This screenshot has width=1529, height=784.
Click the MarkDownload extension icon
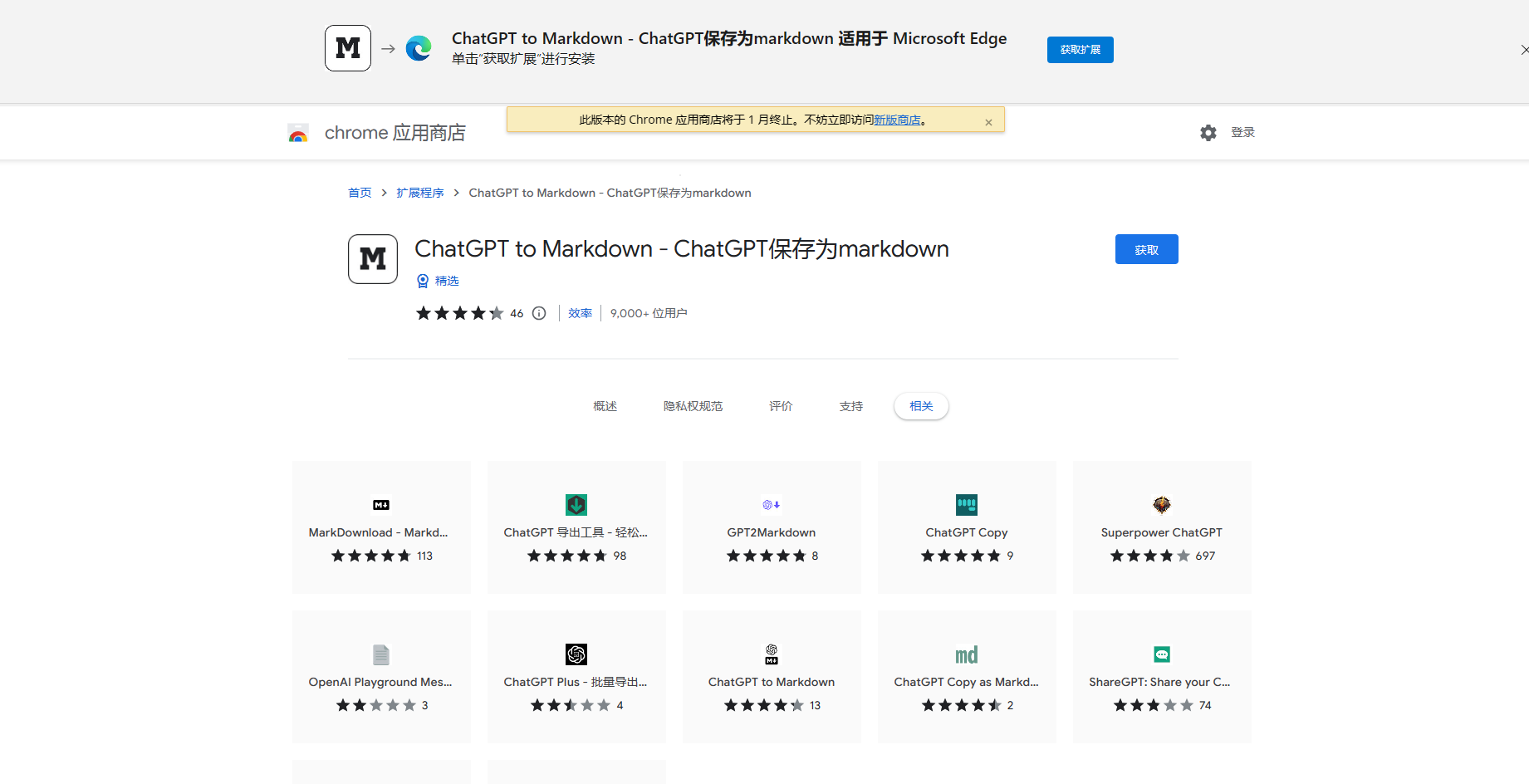tap(381, 505)
